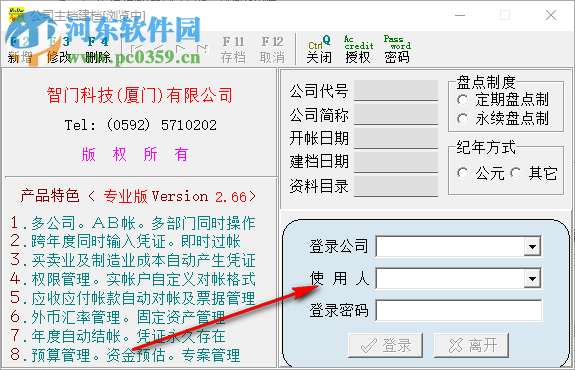Screen dimensions: 575x370
Task: Open the Ac credit 授权 (Authorize) tool
Action: click(x=358, y=50)
